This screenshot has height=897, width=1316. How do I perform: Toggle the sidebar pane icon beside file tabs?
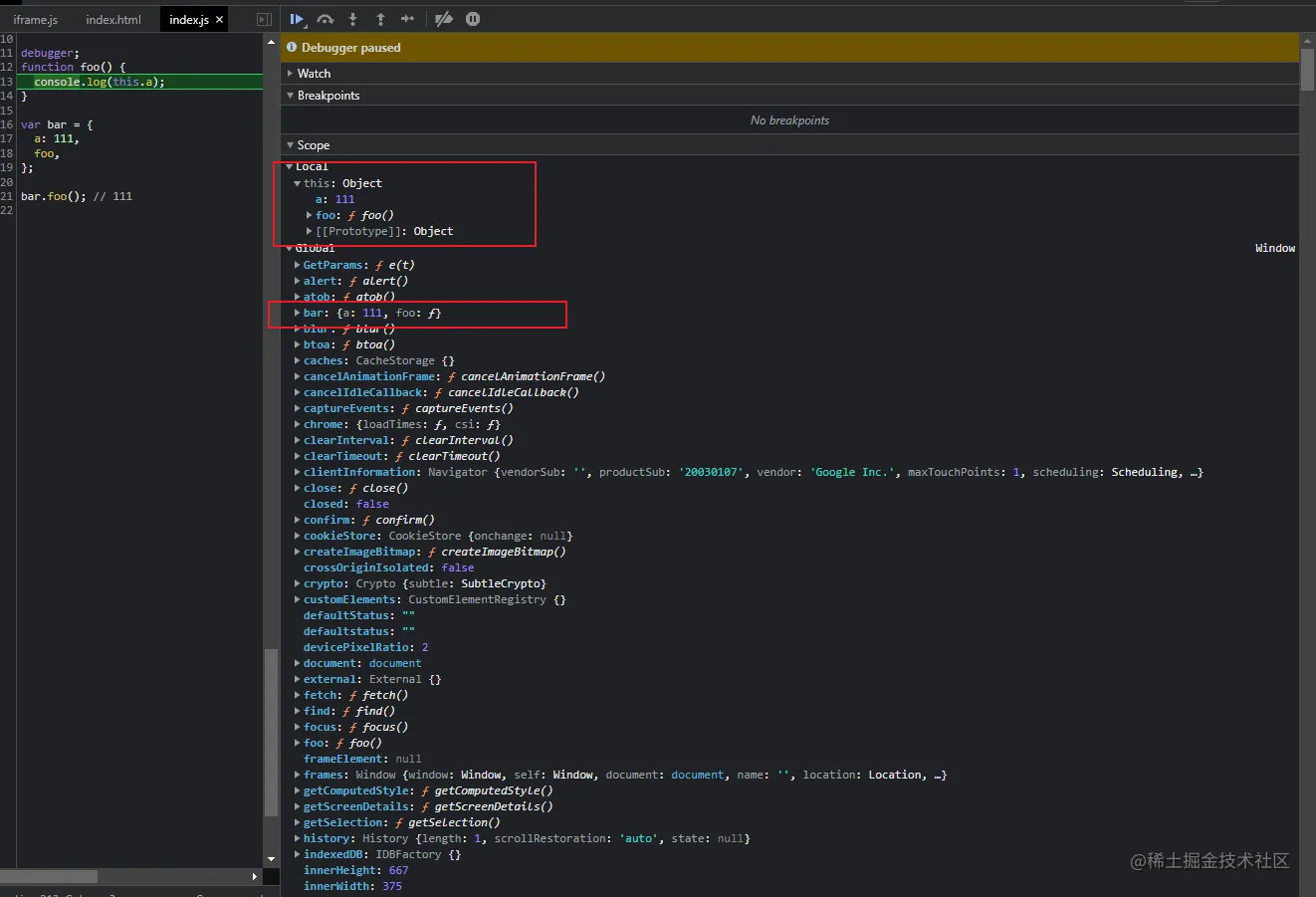click(x=264, y=19)
